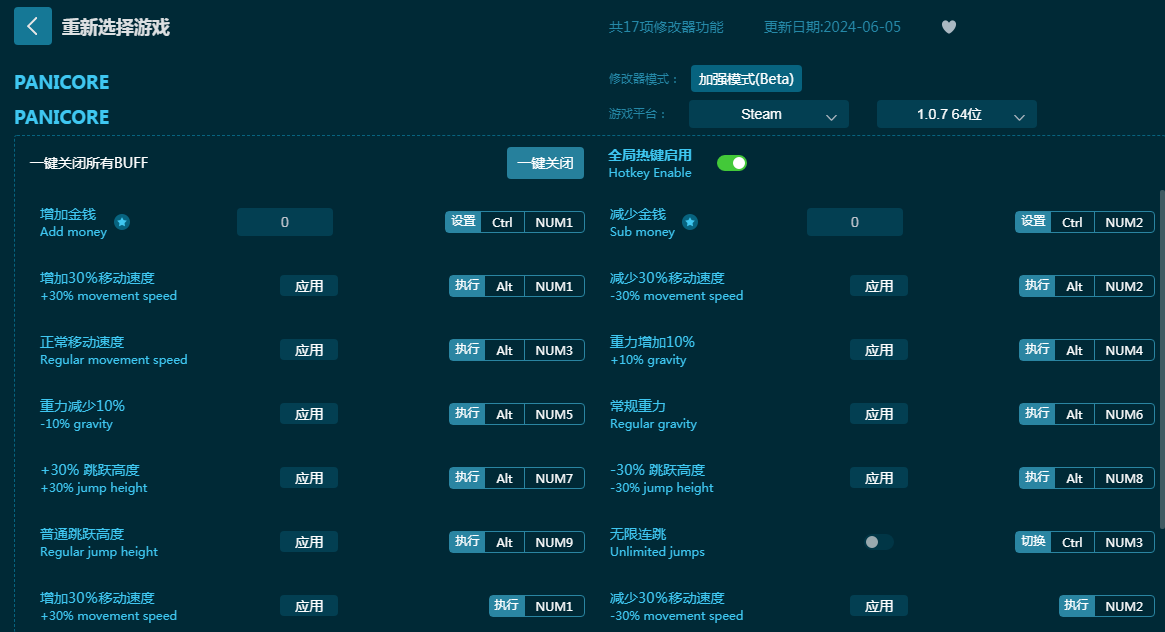The image size is (1165, 632).
Task: Apply -10% gravity
Action: (309, 414)
